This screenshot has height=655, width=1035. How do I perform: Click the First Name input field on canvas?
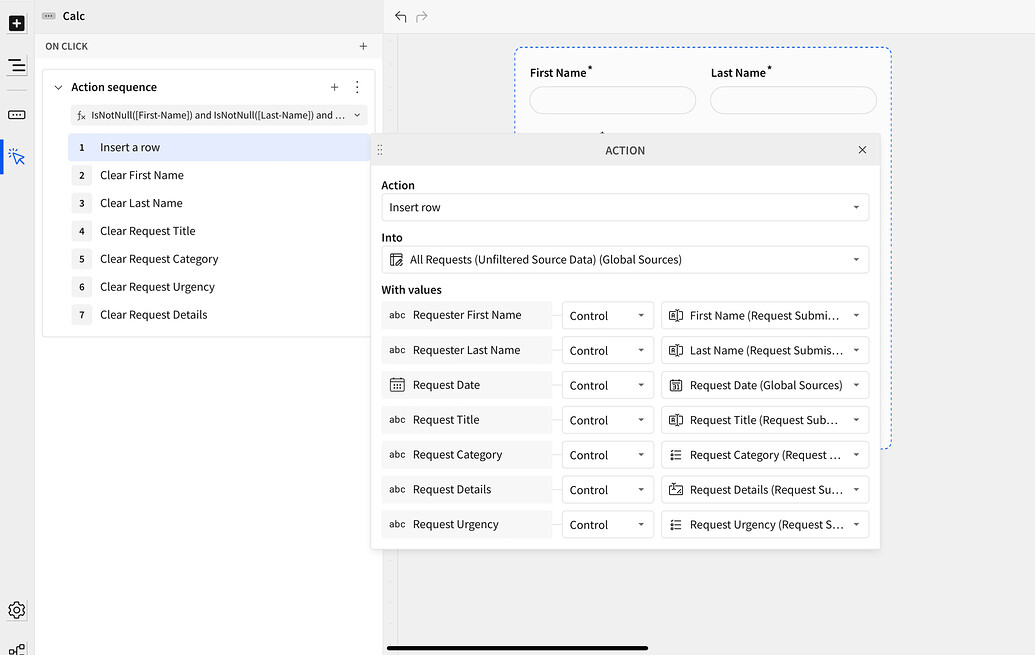coord(612,100)
